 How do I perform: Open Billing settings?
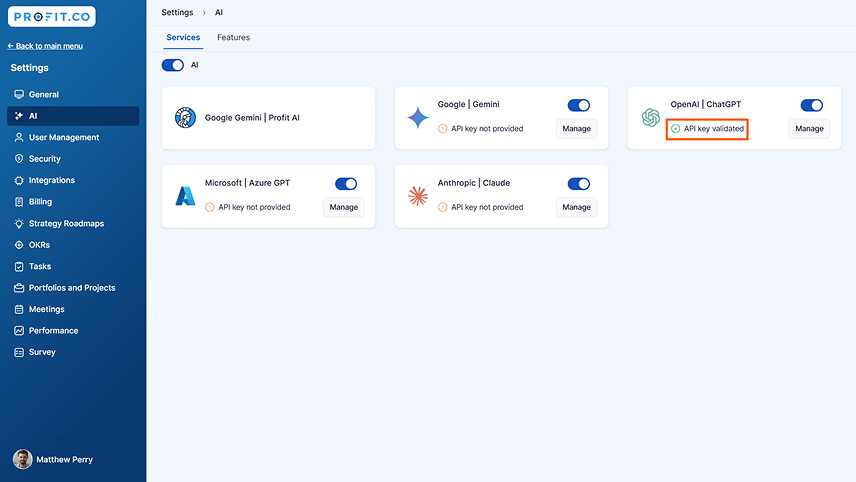(x=73, y=202)
